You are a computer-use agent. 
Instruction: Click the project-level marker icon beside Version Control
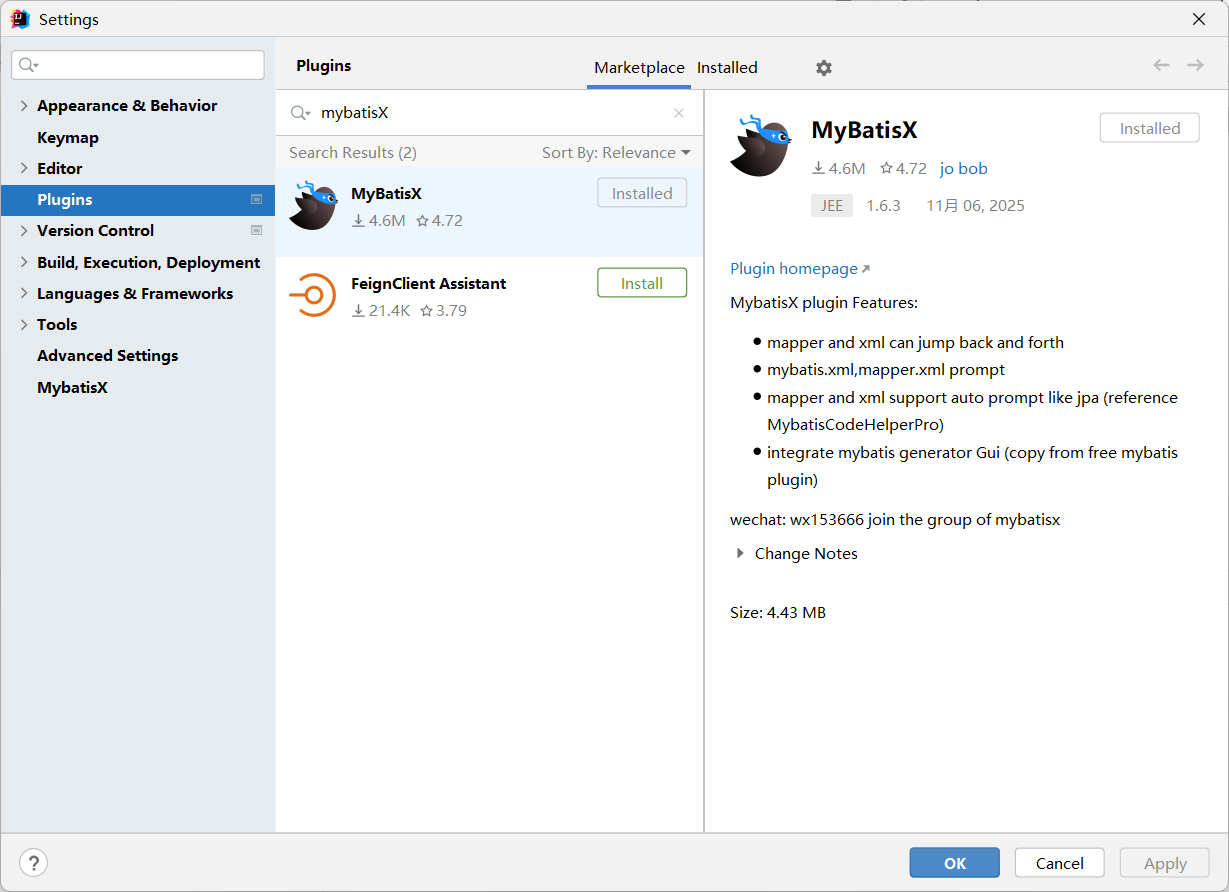click(256, 231)
